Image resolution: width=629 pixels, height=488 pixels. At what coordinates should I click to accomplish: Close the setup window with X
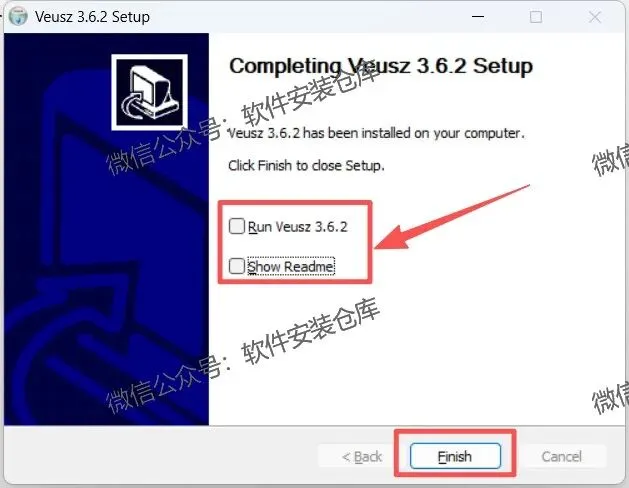tap(595, 17)
